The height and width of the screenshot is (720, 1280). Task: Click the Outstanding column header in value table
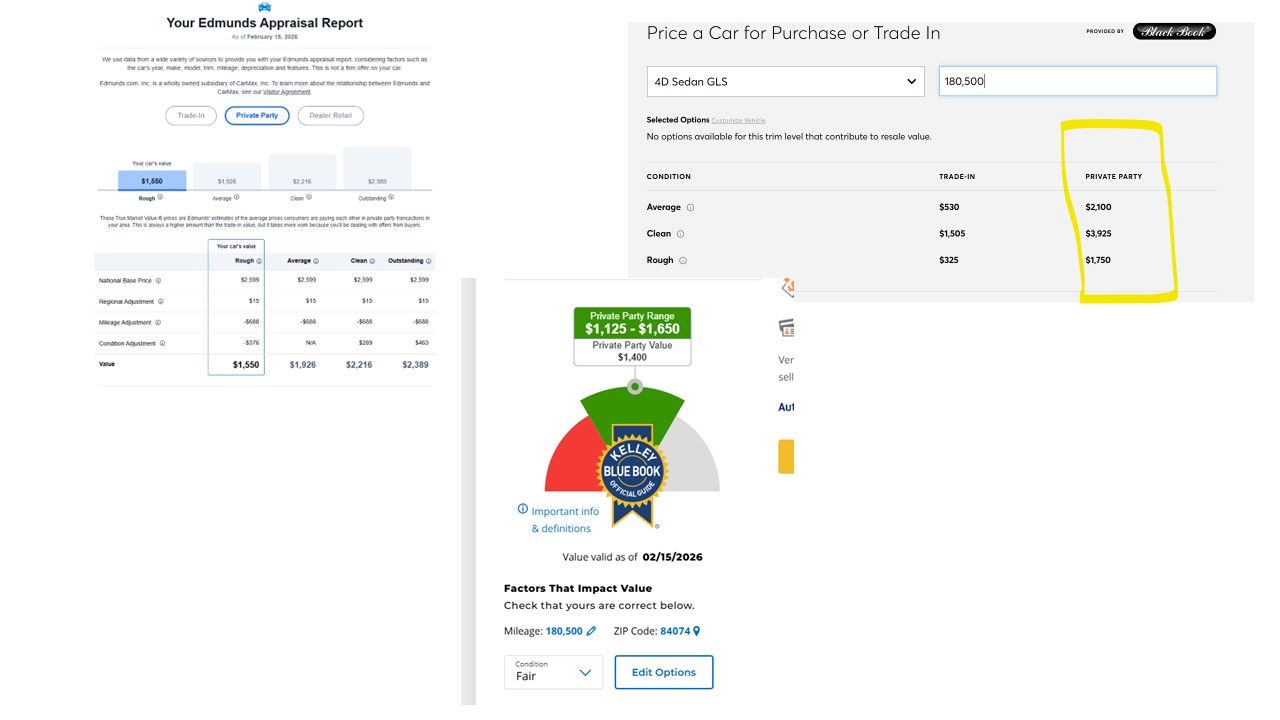408,261
